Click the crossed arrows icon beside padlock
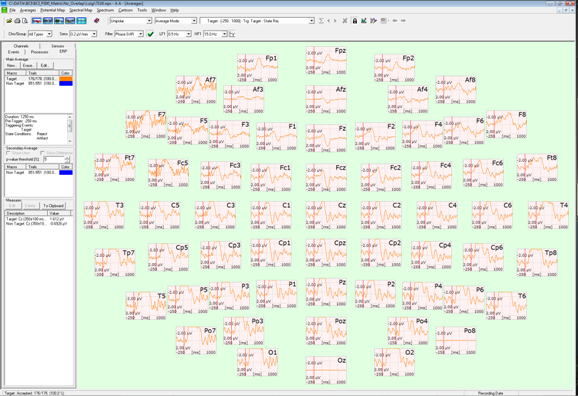The height and width of the screenshot is (396, 578). pos(345,21)
